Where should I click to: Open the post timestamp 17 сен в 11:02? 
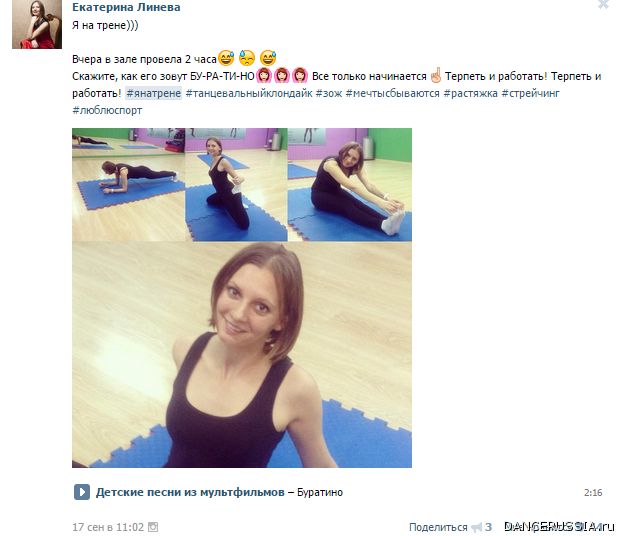click(108, 527)
